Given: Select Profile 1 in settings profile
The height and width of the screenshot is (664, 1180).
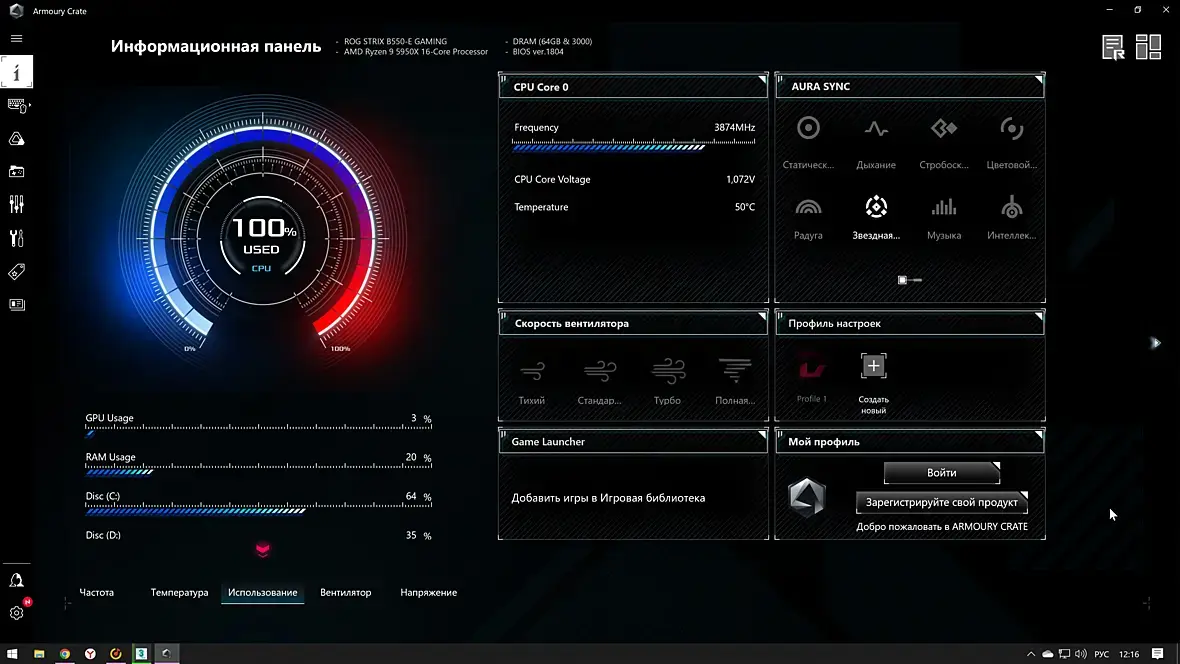Looking at the screenshot, I should click(x=811, y=368).
